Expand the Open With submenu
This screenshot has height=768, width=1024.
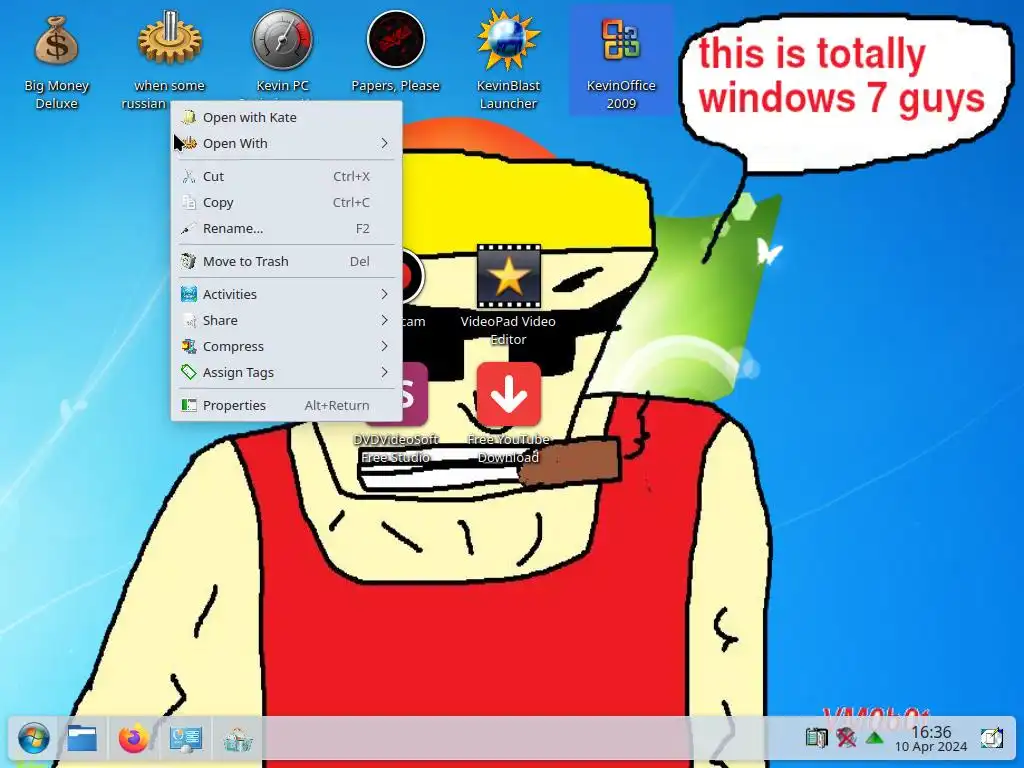tap(286, 144)
